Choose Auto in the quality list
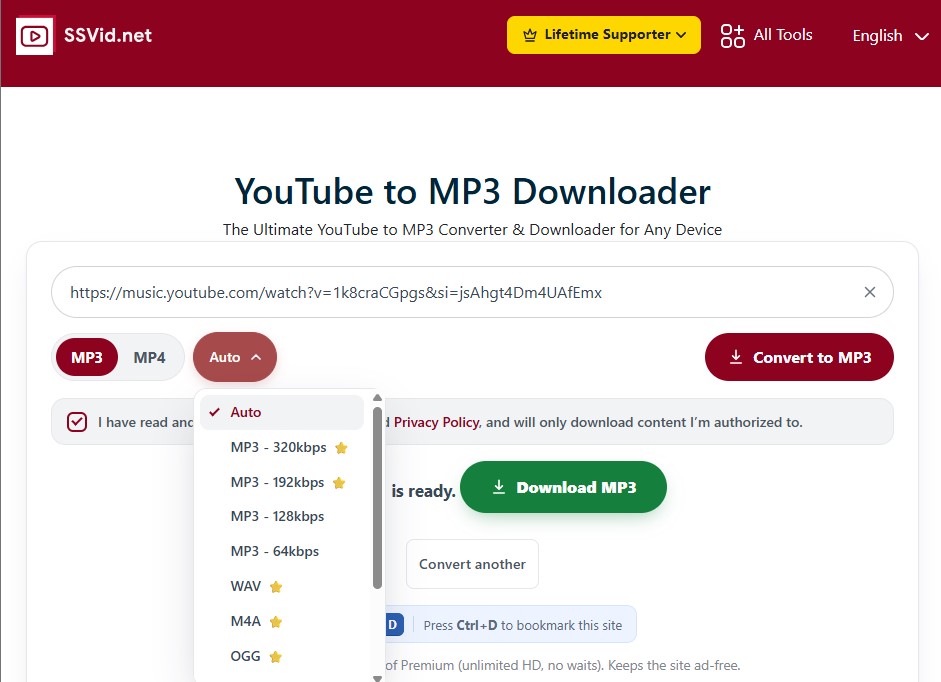 282,412
